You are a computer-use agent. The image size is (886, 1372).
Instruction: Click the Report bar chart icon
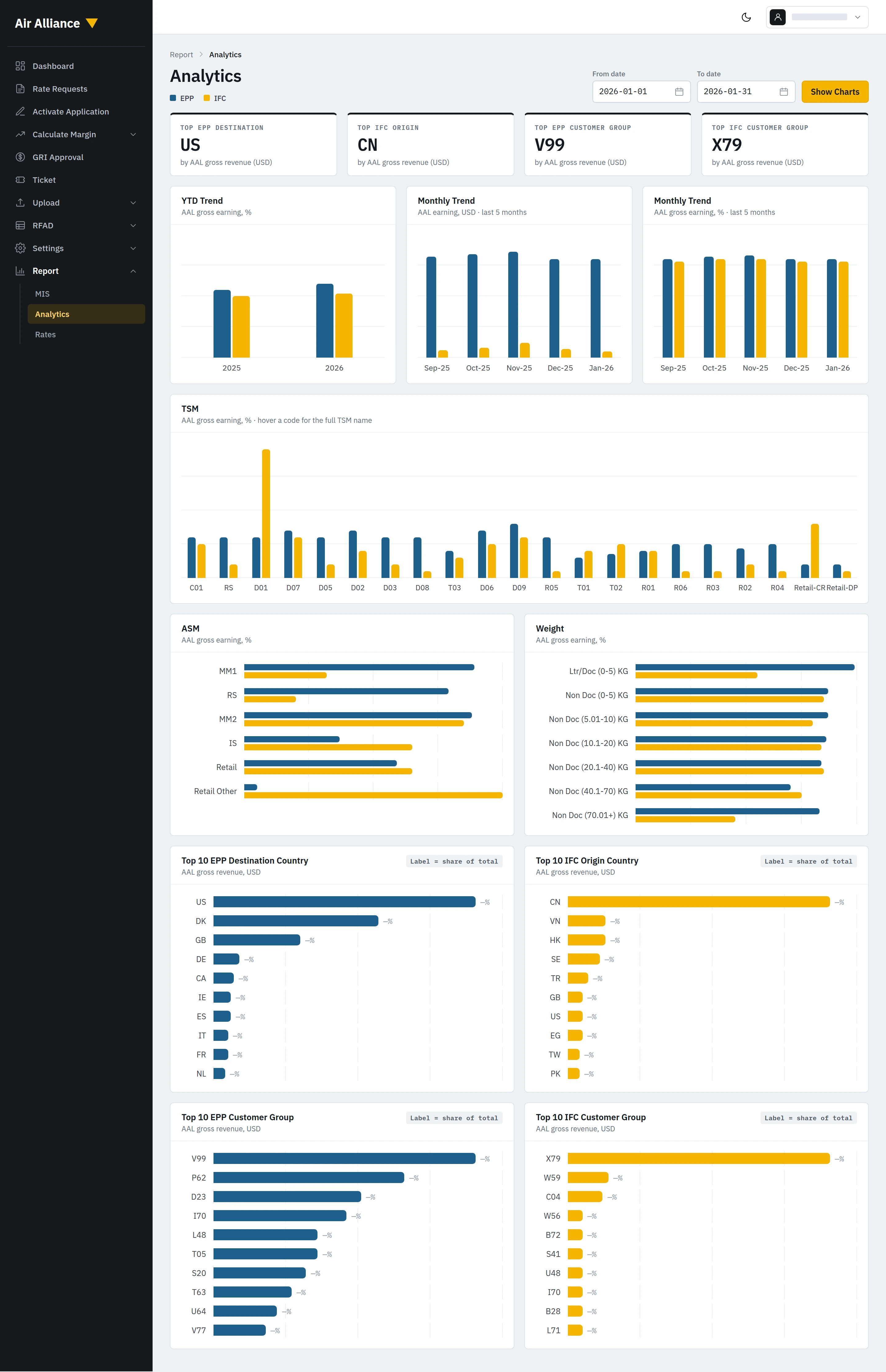click(20, 271)
